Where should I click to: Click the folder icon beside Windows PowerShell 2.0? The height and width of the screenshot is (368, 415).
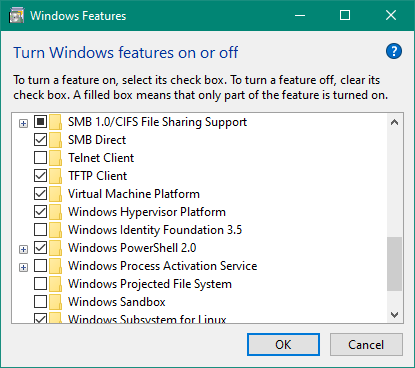(56, 248)
